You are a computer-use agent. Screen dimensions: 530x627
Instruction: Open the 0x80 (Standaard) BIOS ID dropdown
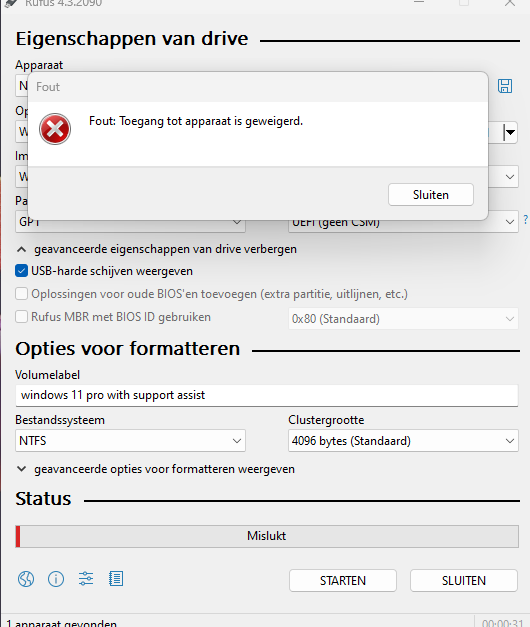tap(403, 319)
